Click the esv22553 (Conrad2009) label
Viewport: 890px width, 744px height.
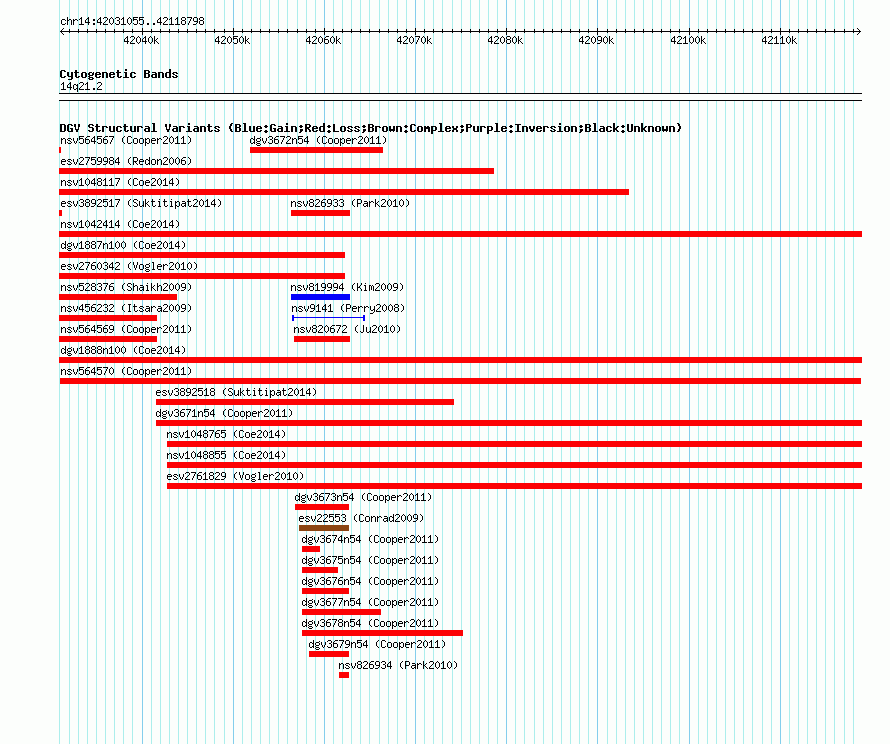pos(361,518)
